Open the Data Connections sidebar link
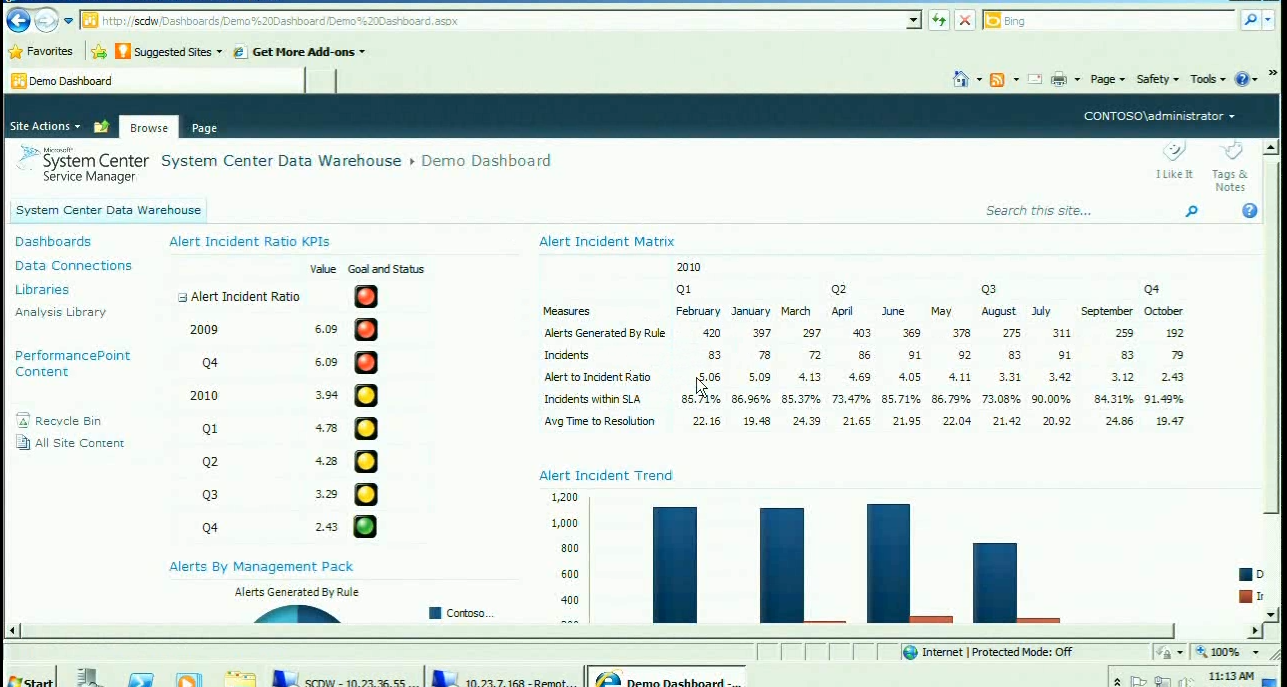Image resolution: width=1287 pixels, height=687 pixels. 73,265
